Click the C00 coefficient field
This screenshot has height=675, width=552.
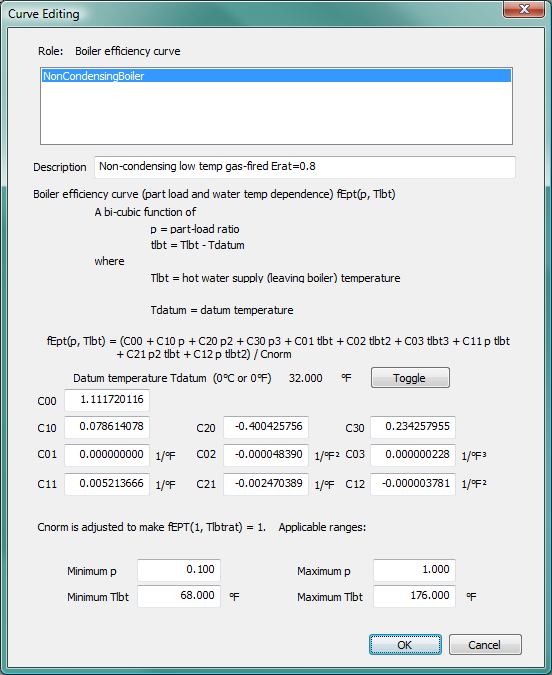[107, 400]
